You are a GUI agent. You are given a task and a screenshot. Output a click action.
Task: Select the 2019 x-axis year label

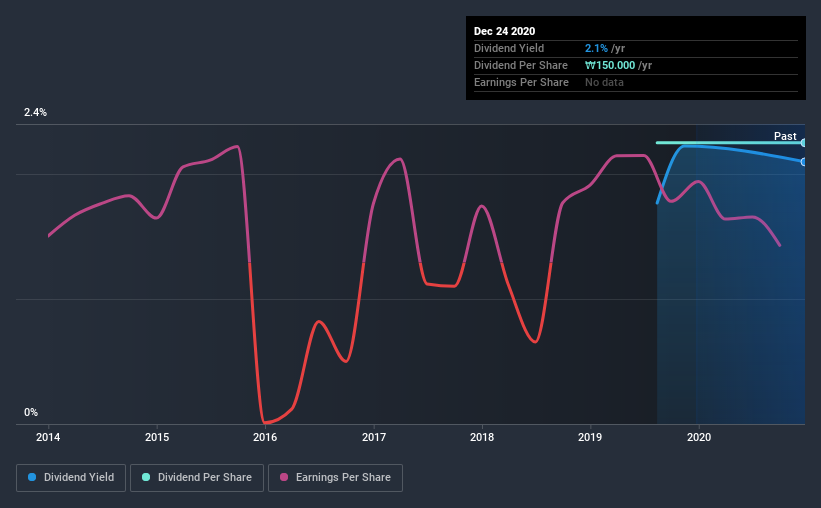591,437
